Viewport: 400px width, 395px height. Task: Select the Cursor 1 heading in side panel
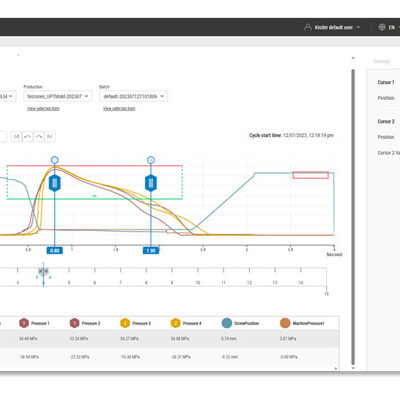tap(386, 82)
